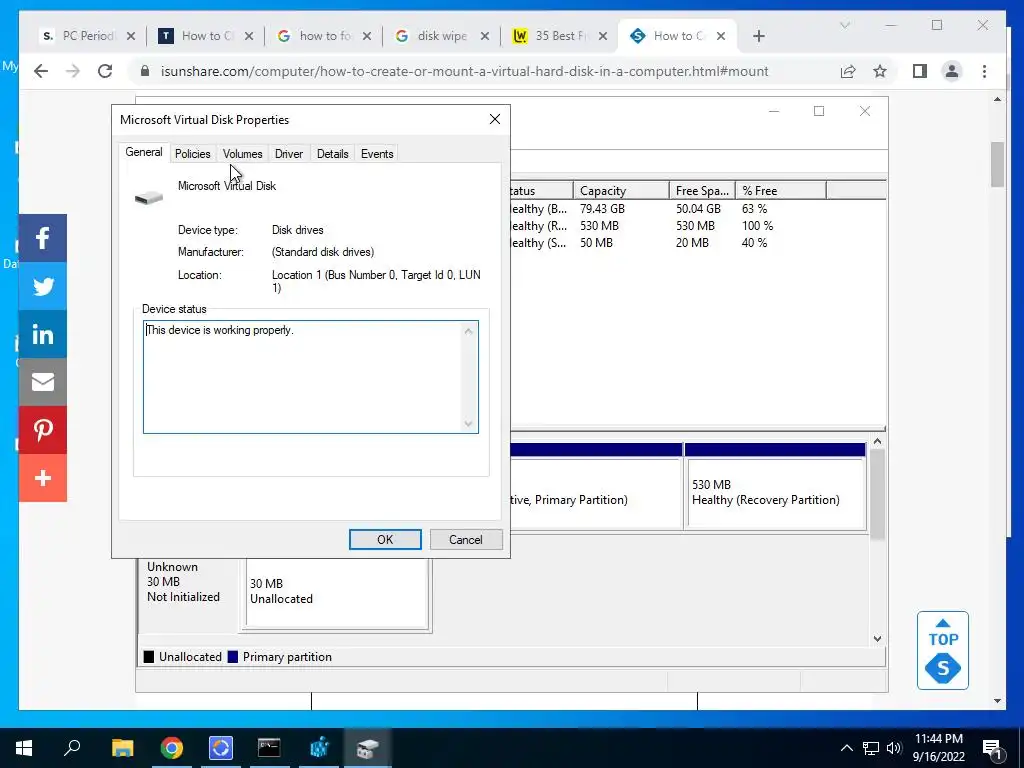Open Command Prompt taskbar icon

[269, 748]
